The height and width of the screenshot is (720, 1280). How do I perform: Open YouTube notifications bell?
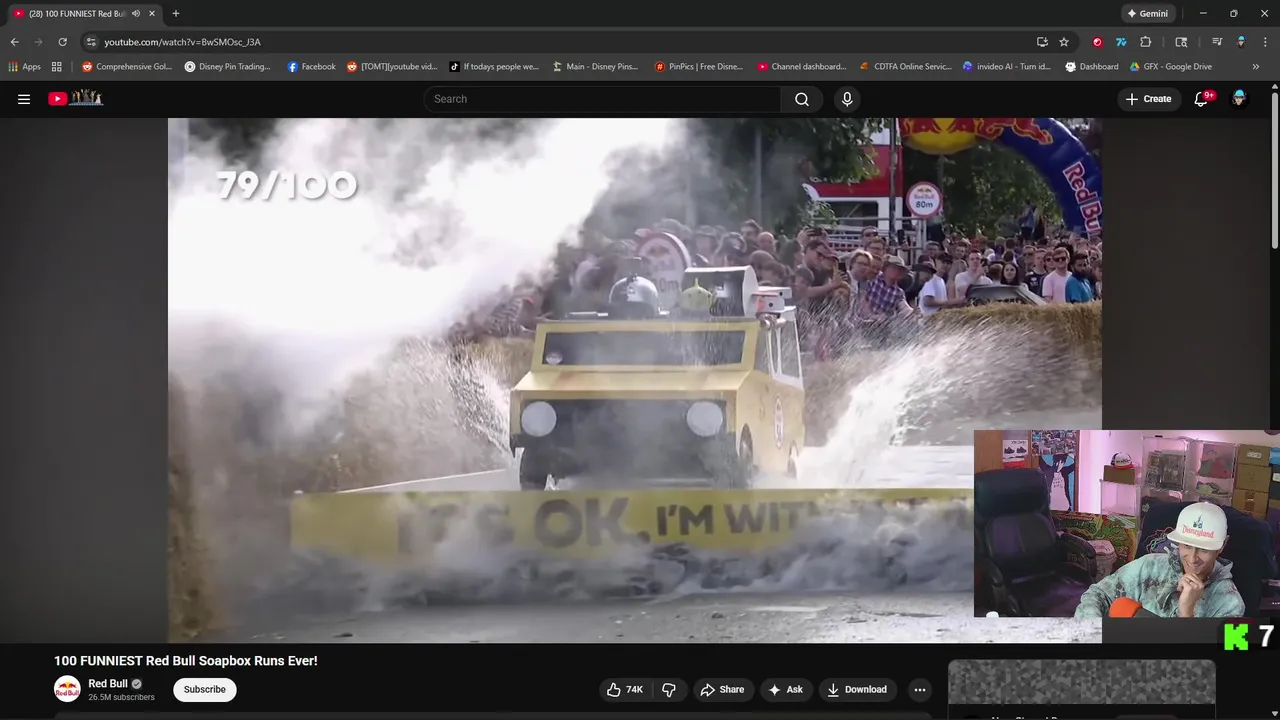[x=1202, y=99]
